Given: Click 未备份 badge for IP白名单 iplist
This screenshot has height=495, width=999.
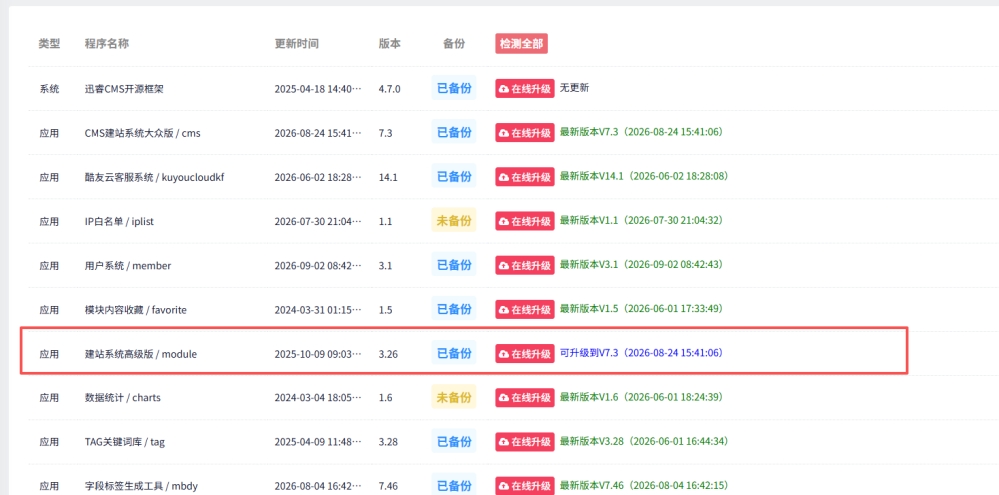Looking at the screenshot, I should point(454,221).
